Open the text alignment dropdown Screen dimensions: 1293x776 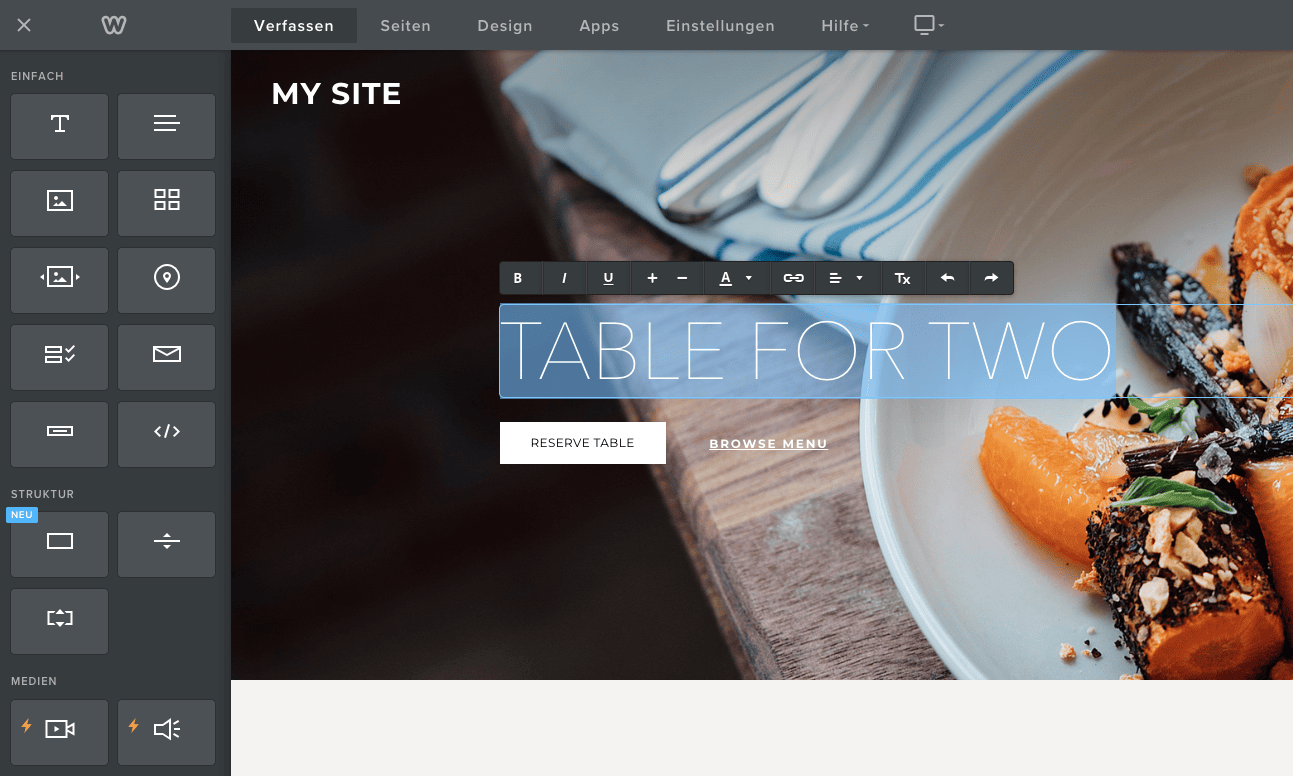coord(847,278)
